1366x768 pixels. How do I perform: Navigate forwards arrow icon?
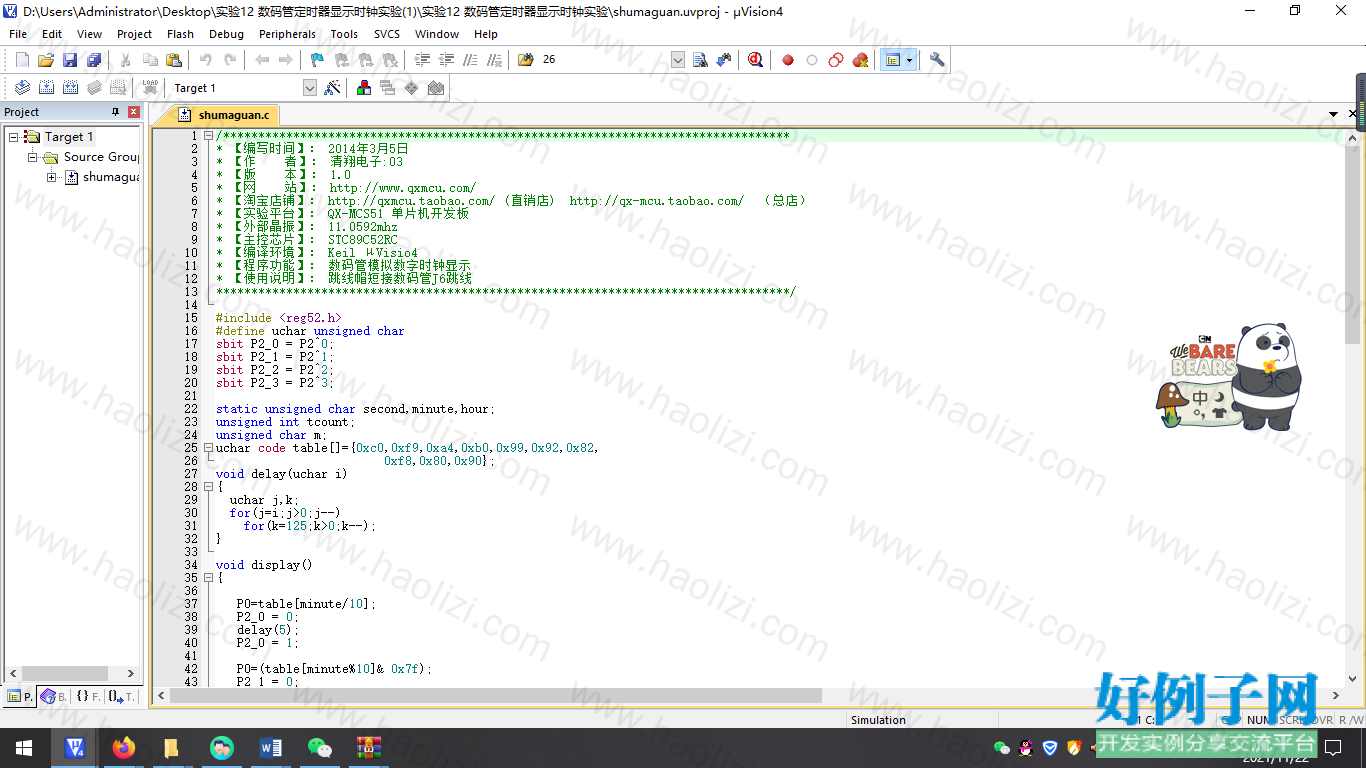coord(286,60)
